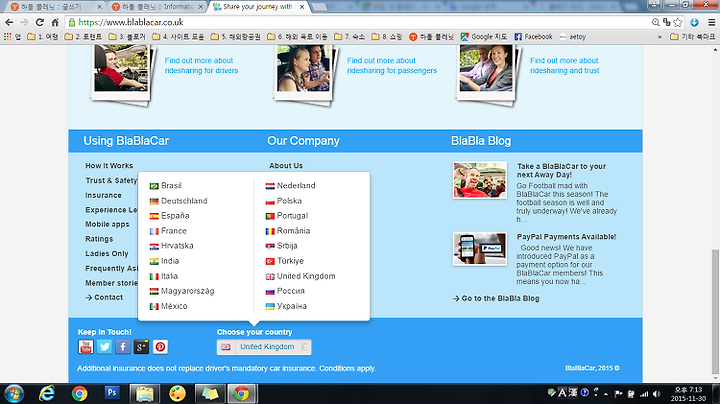Open BlaBlaCar YouTube social icon
Viewport: 720px width, 404px height.
click(x=86, y=347)
